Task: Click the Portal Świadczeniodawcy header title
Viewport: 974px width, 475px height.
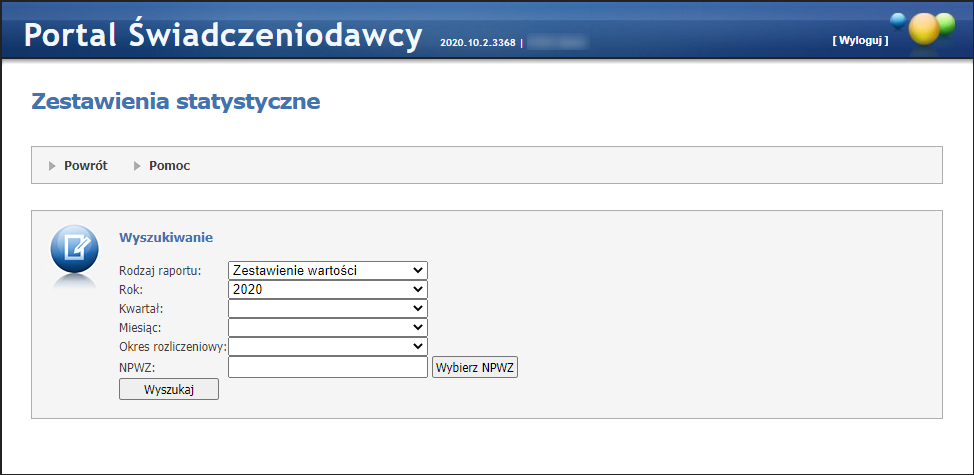Action: (x=223, y=35)
